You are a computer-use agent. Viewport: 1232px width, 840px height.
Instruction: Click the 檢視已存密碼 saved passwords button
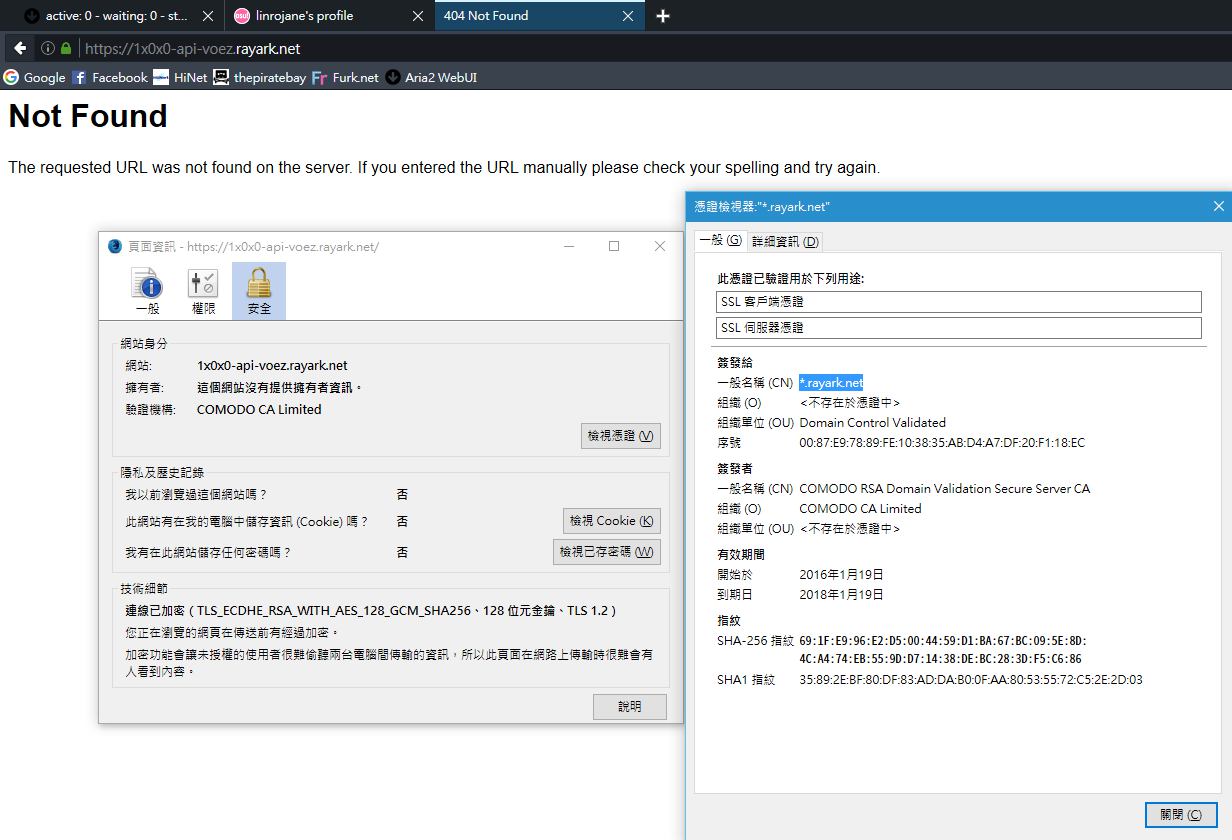(606, 552)
